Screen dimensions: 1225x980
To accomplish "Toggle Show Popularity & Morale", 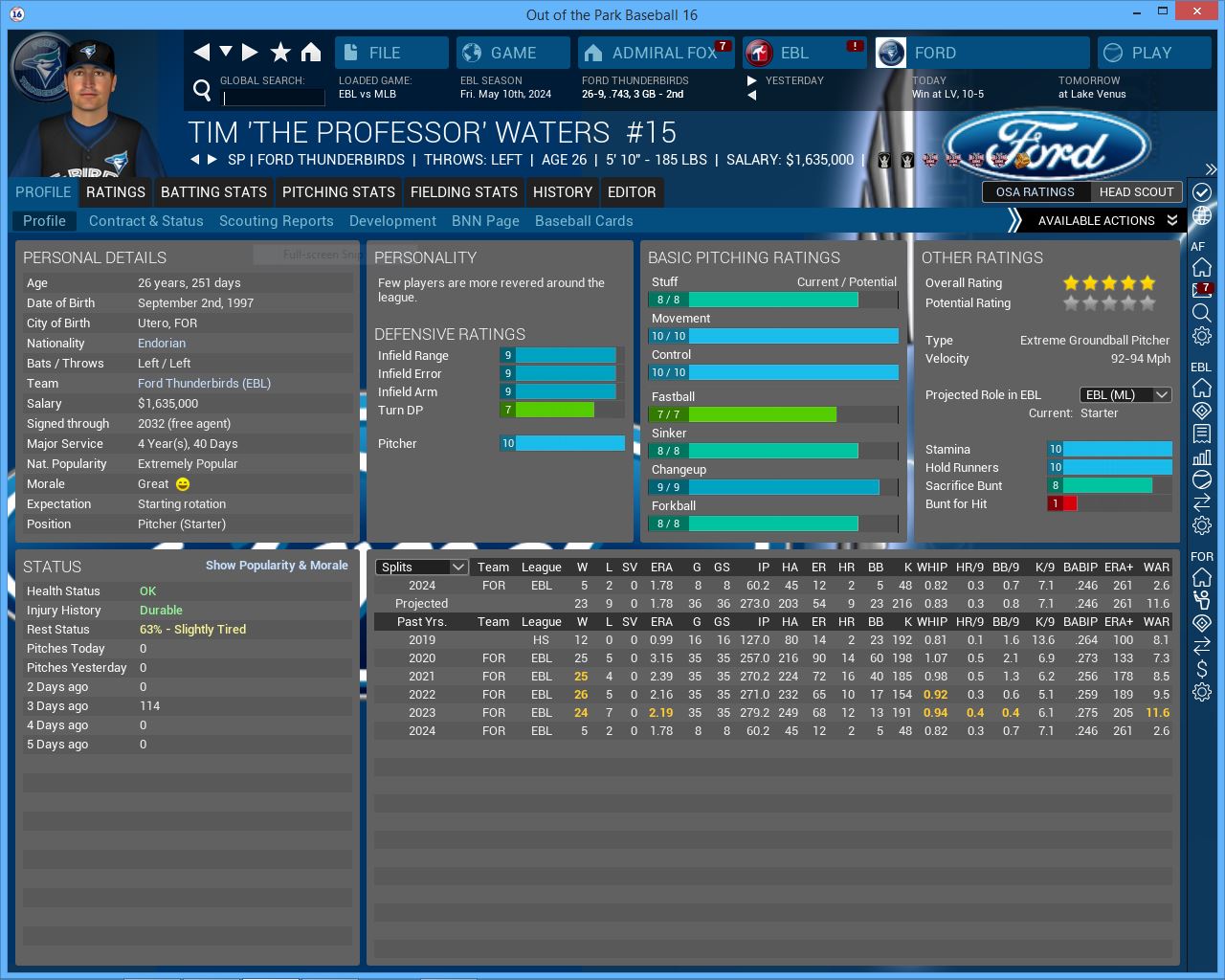I will 277,566.
